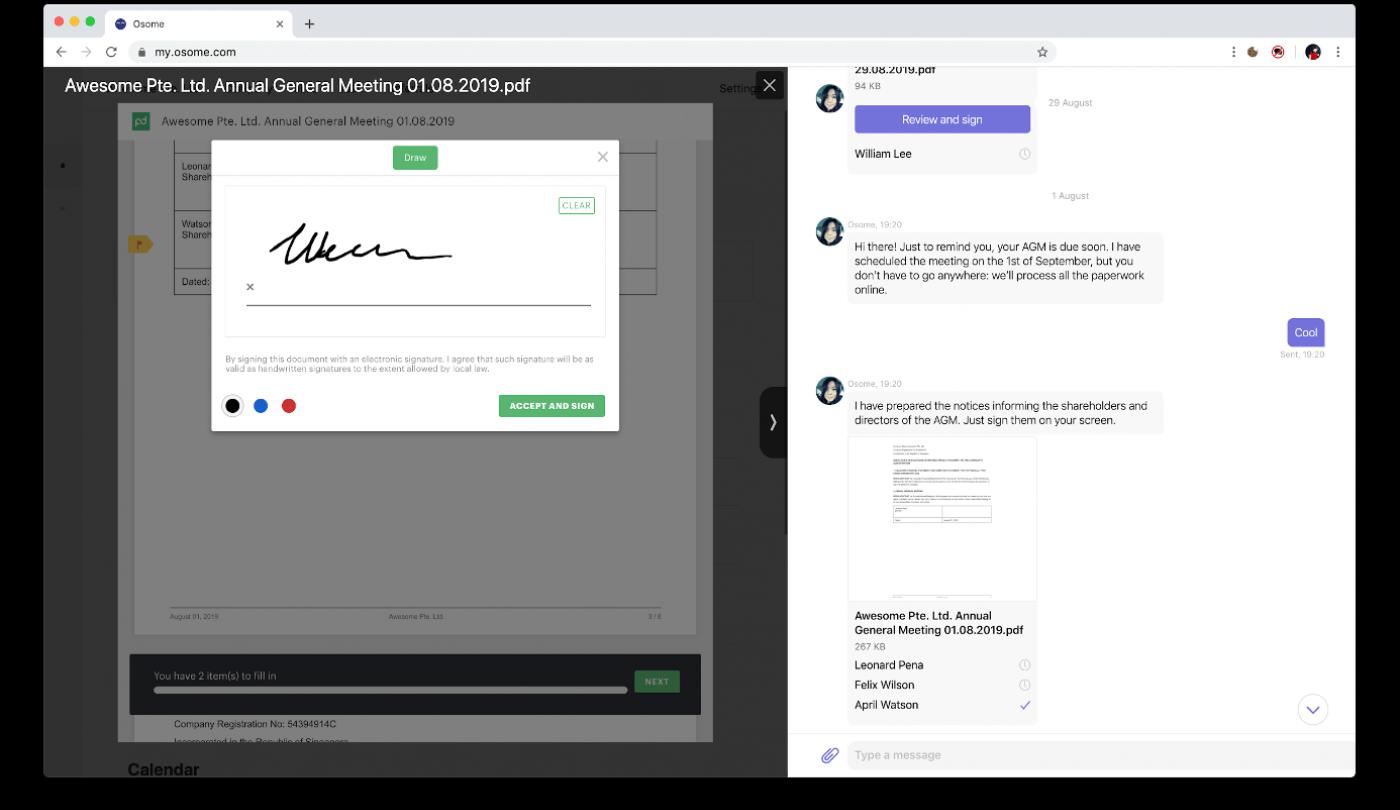This screenshot has height=810, width=1400.
Task: Click pending clock icon beside Leonard Pena
Action: (1025, 665)
